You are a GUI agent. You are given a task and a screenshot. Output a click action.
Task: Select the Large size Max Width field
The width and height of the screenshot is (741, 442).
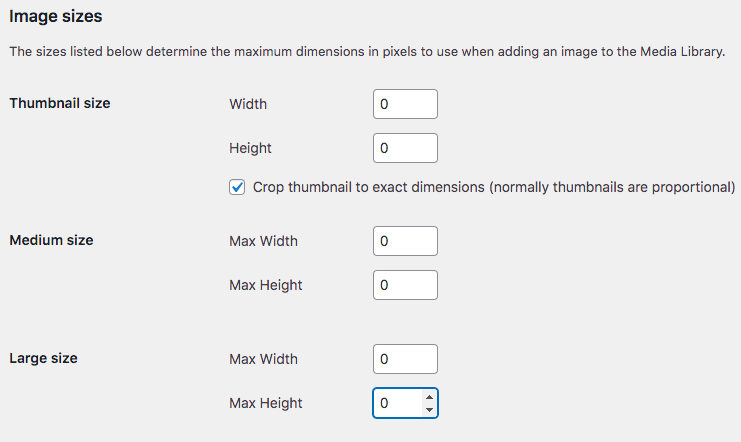point(405,359)
